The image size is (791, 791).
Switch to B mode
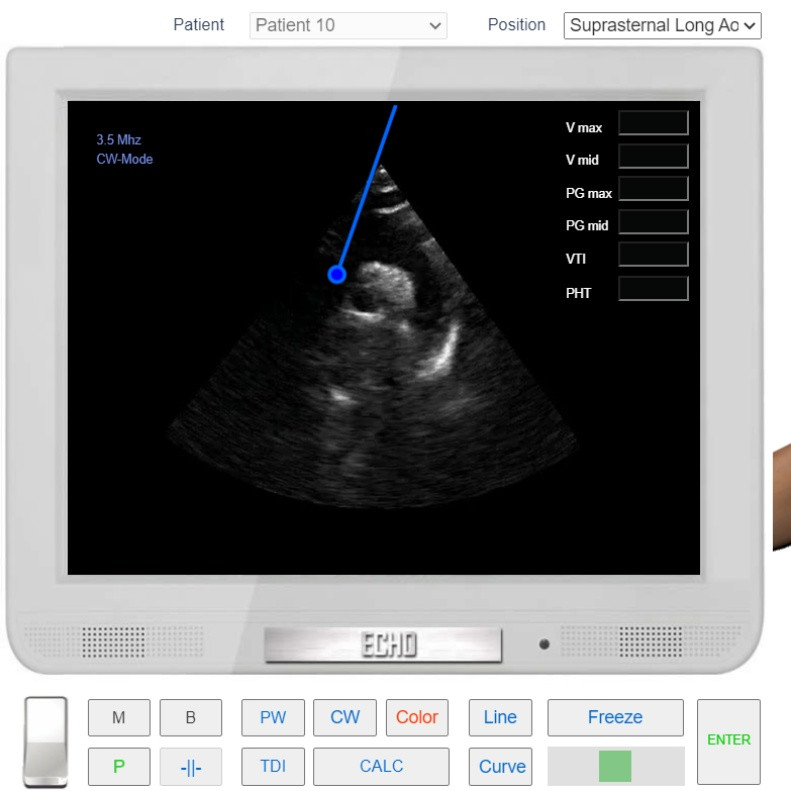pyautogui.click(x=191, y=717)
